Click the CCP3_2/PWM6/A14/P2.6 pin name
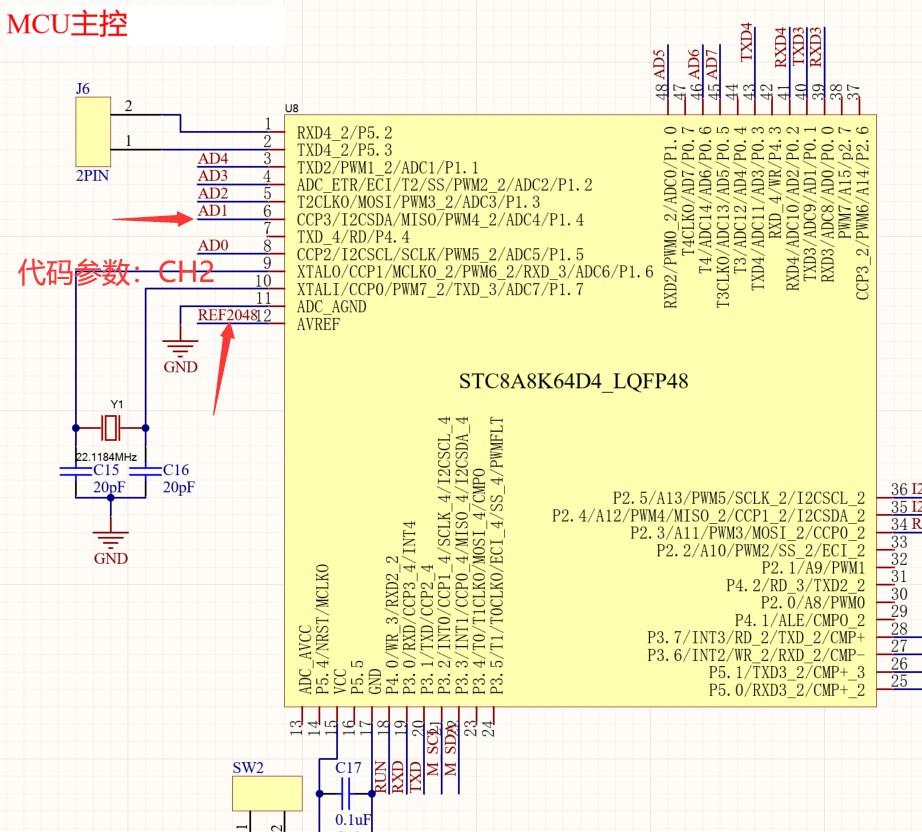Image resolution: width=922 pixels, height=832 pixels. click(x=863, y=213)
